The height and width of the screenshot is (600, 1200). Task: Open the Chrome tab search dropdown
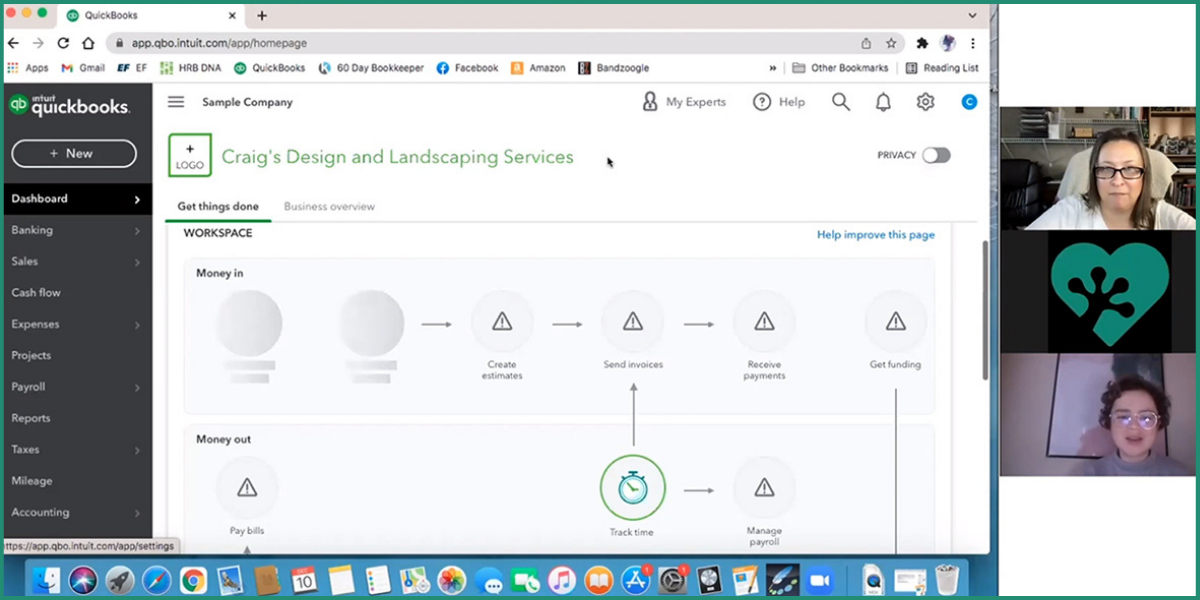973,16
